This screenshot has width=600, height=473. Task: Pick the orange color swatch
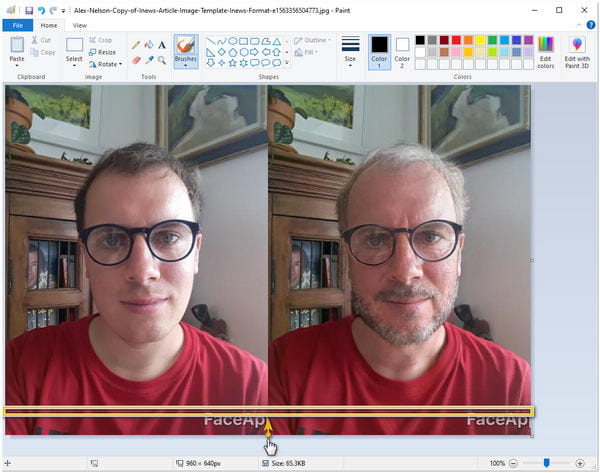coord(468,40)
